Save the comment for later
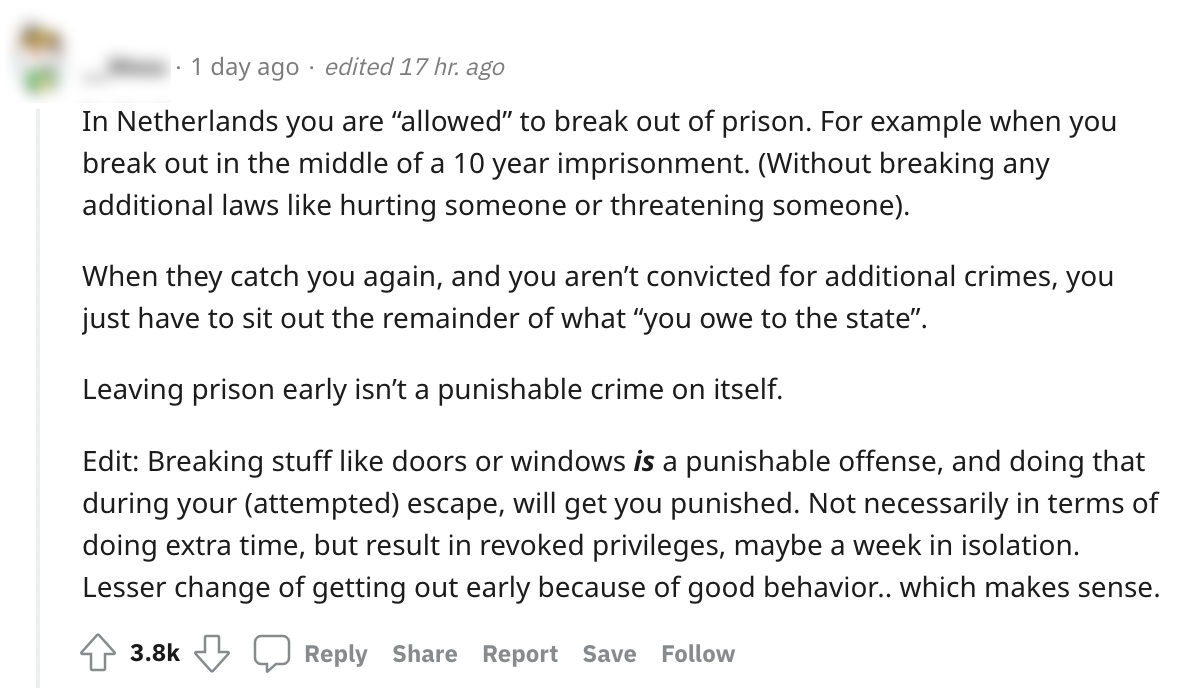 point(609,654)
